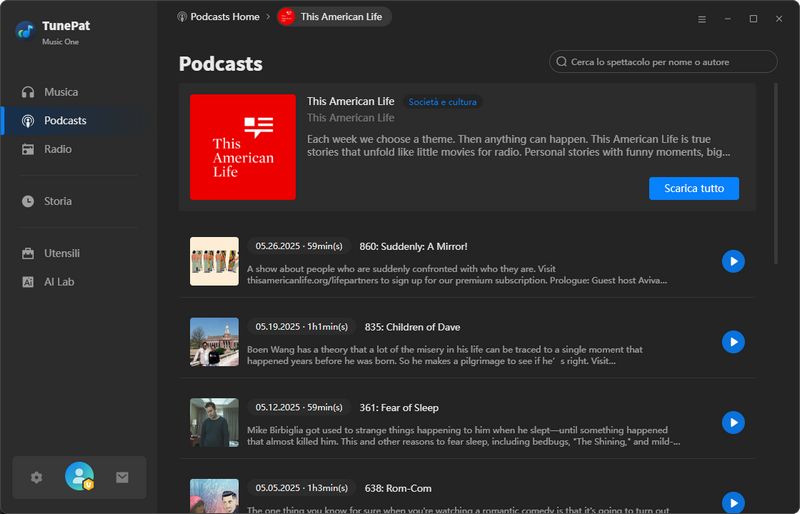Click the TunePat logo icon
The width and height of the screenshot is (800, 514).
coord(25,30)
